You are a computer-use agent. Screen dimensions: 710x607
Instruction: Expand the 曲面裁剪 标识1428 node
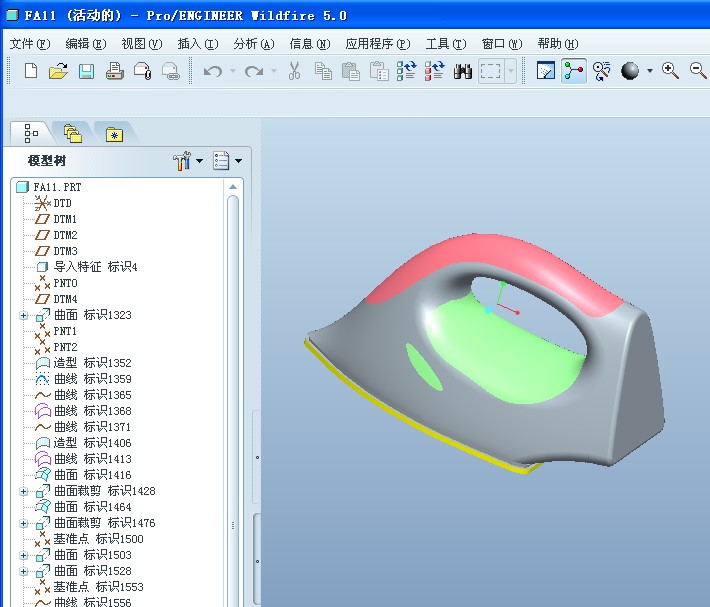[24, 492]
